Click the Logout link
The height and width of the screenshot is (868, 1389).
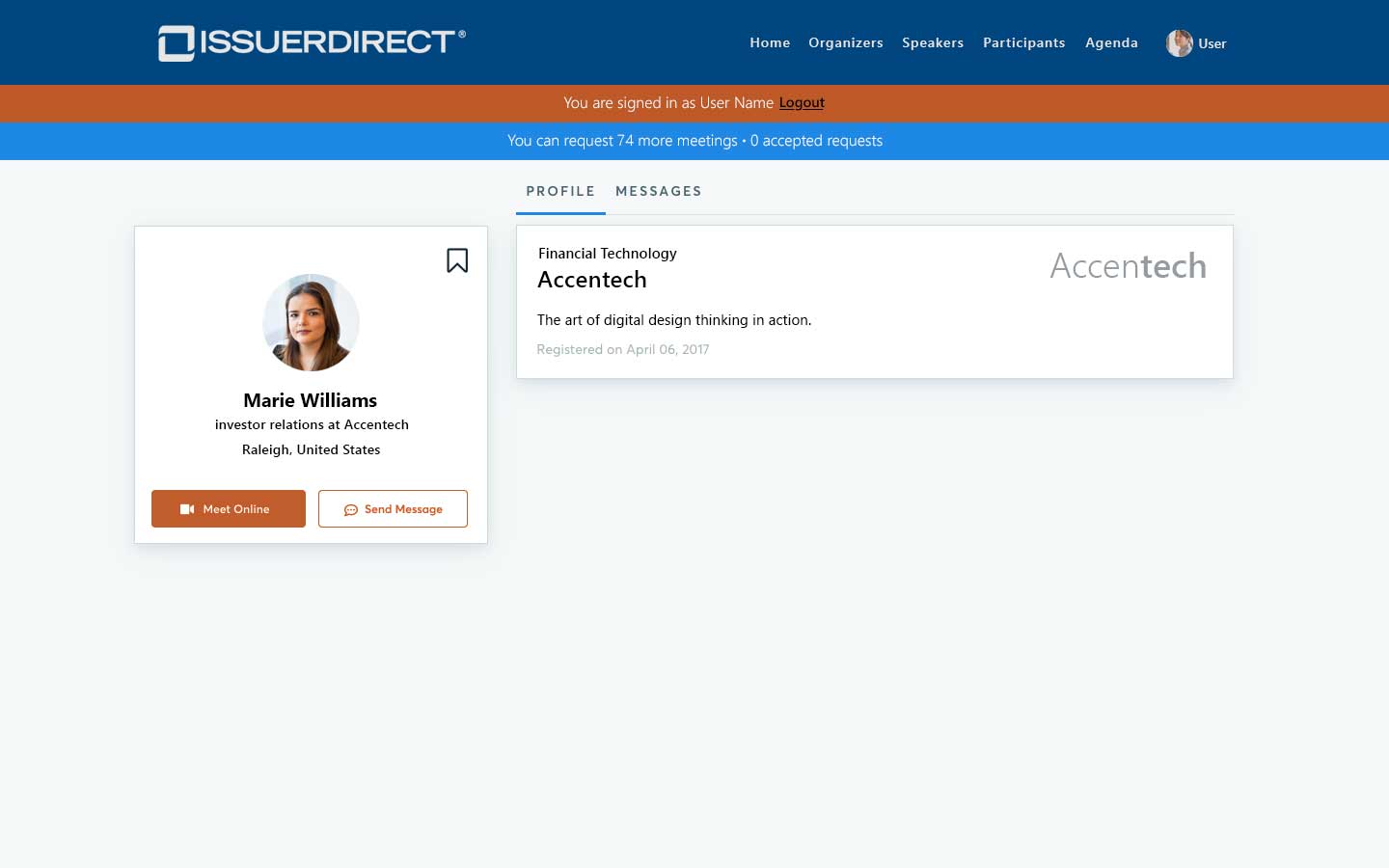(802, 102)
